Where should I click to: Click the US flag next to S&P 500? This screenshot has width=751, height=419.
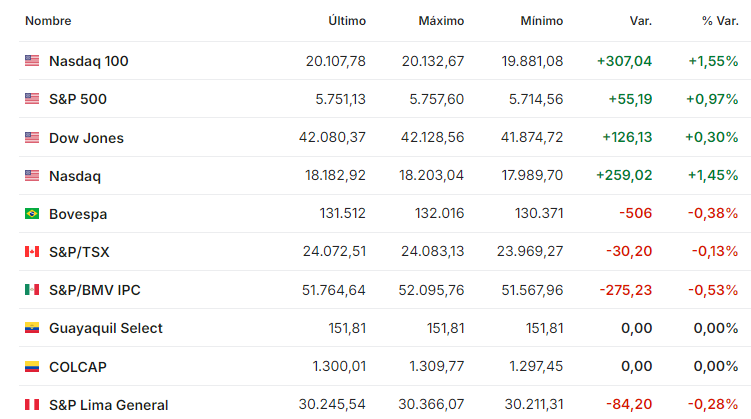click(32, 99)
